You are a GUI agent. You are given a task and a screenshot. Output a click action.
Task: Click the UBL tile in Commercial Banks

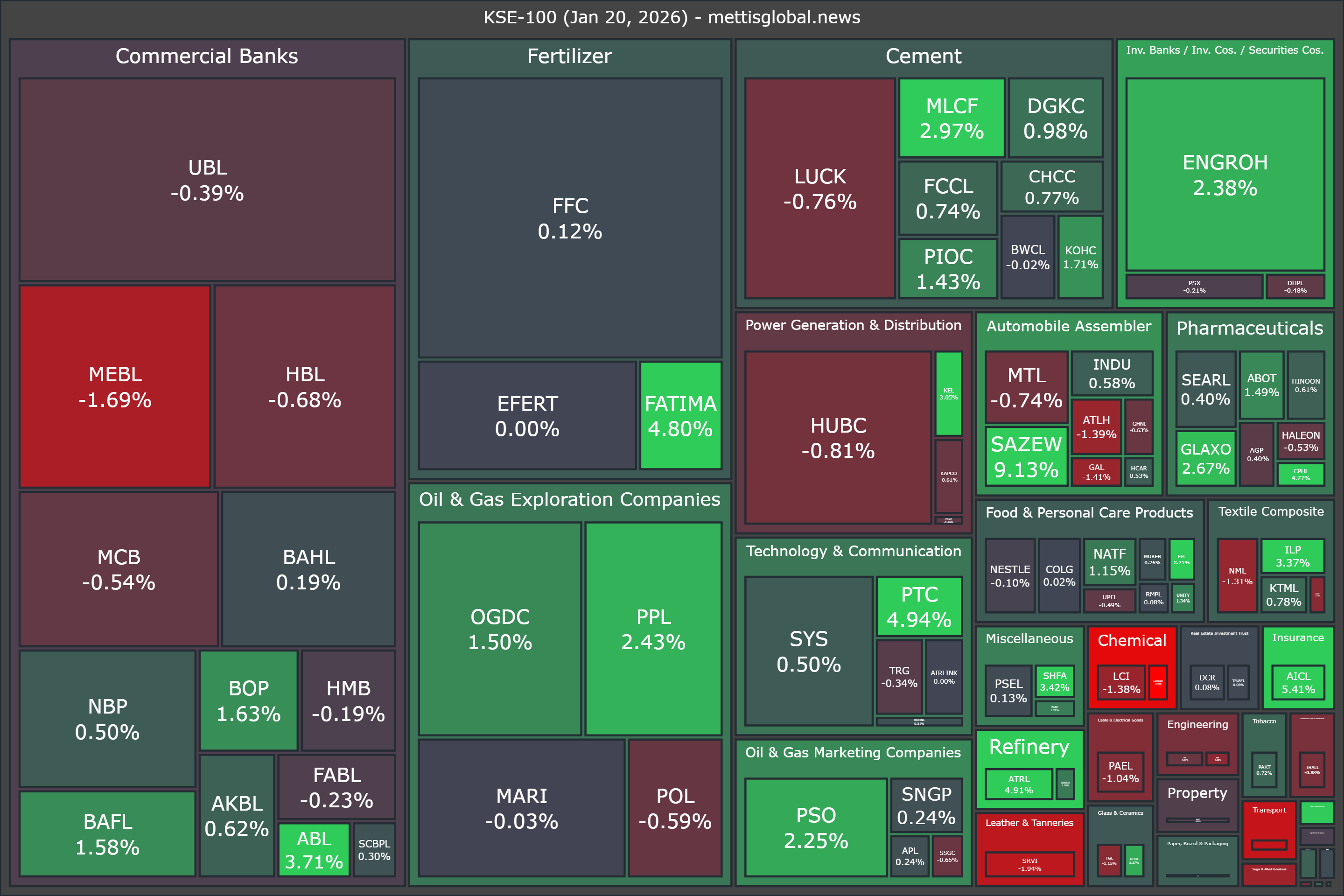click(x=207, y=180)
